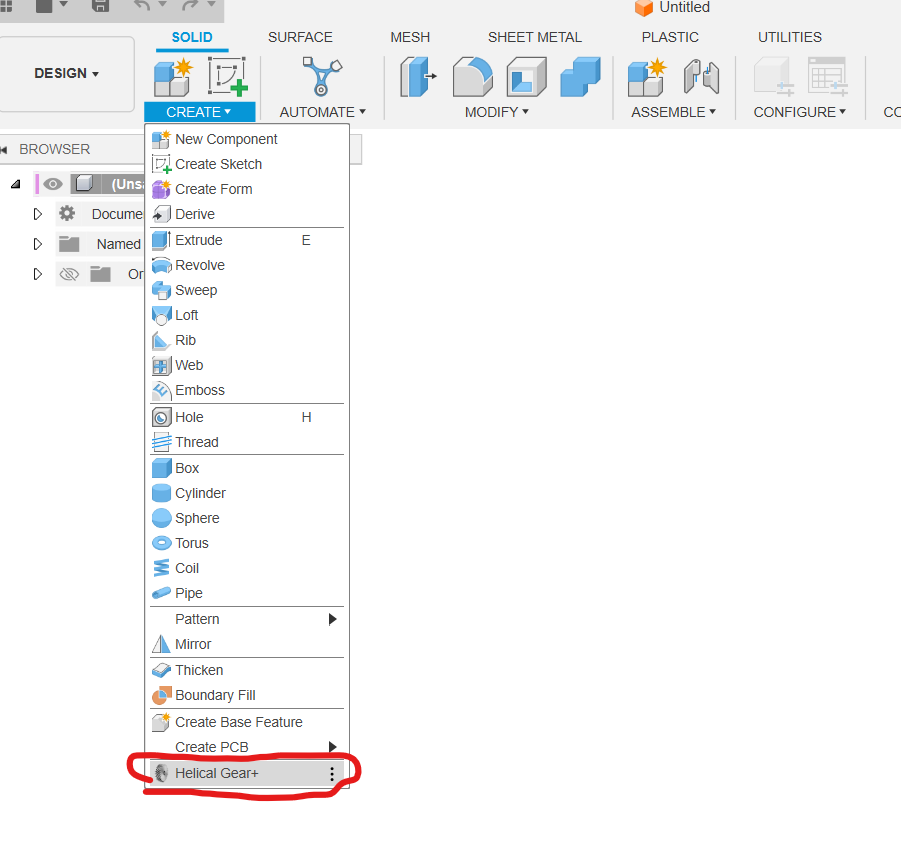Image resolution: width=901 pixels, height=857 pixels.
Task: Click the Automate tool icon
Action: (322, 77)
